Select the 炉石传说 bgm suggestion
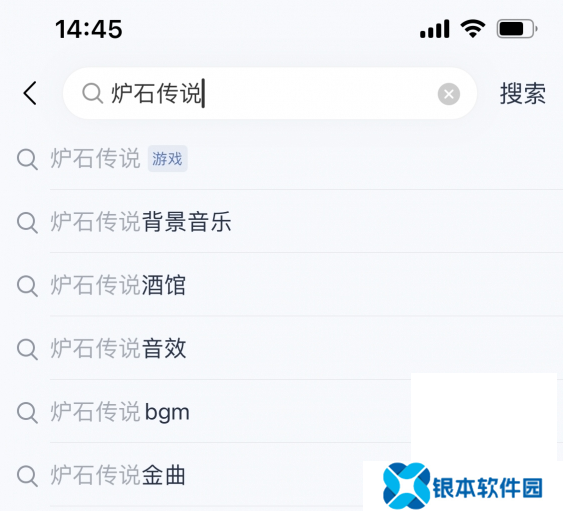This screenshot has height=511, width=563. (282, 412)
